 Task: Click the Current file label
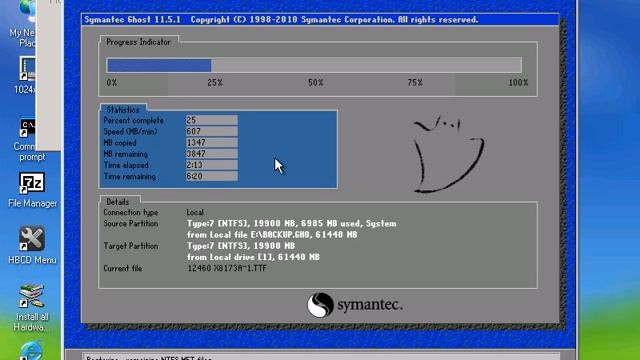coord(122,269)
